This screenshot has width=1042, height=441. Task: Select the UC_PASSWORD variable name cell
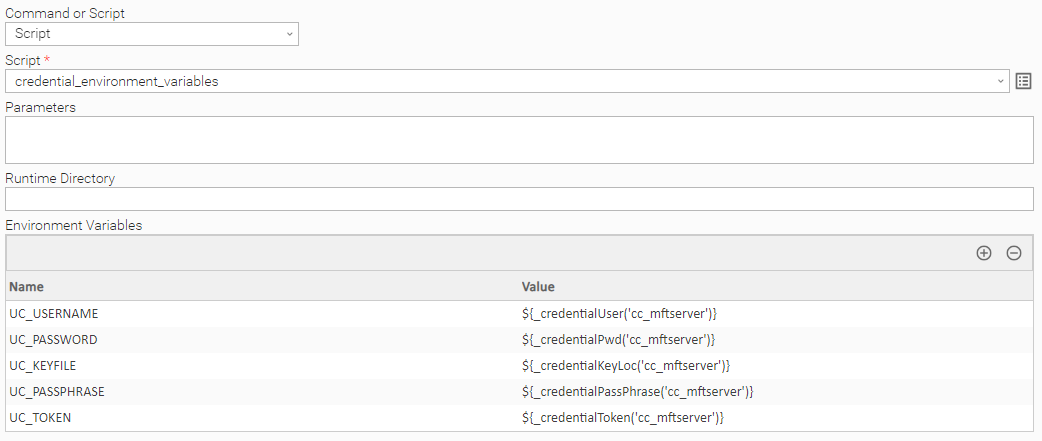tap(54, 340)
